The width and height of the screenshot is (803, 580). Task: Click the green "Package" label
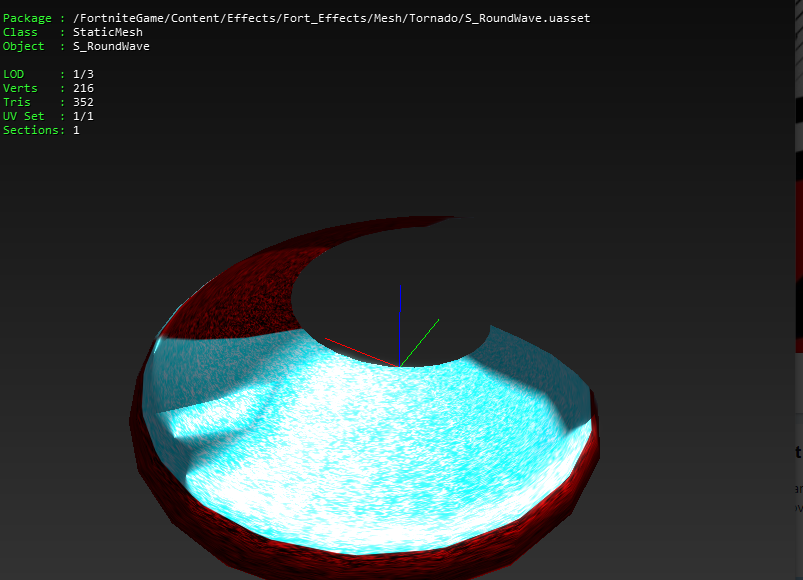[x=27, y=18]
